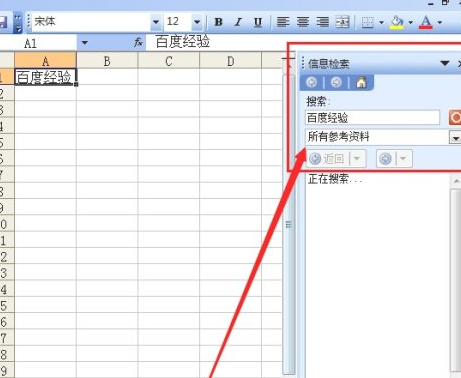Open 信息检索 pane menu arrow

[445, 63]
